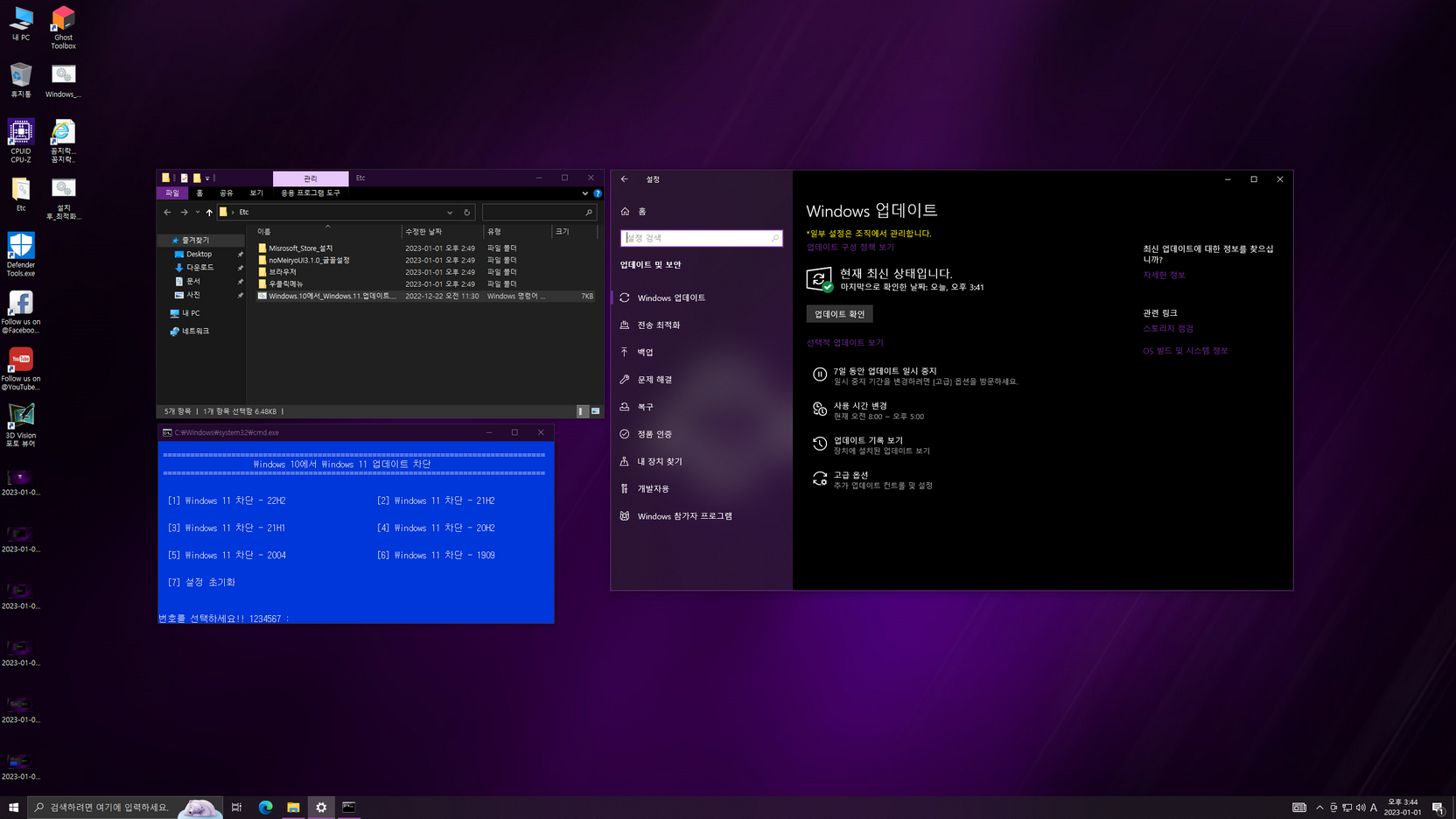Viewport: 1456px width, 819px height.
Task: Open Task View on the taskbar
Action: [236, 807]
